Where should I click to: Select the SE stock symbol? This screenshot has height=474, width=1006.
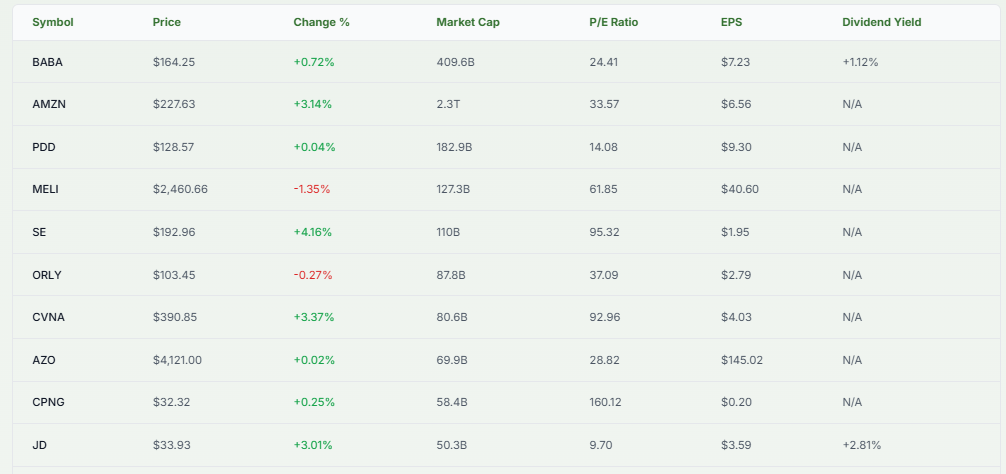tap(40, 232)
